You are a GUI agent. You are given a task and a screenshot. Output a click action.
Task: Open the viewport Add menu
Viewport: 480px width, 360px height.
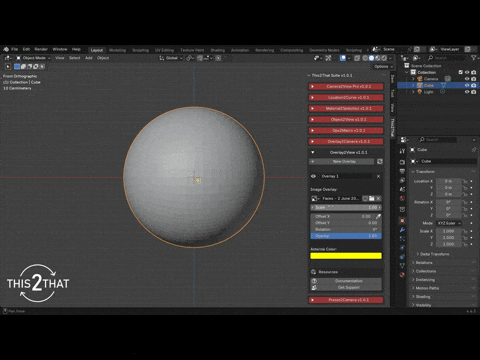click(x=89, y=58)
